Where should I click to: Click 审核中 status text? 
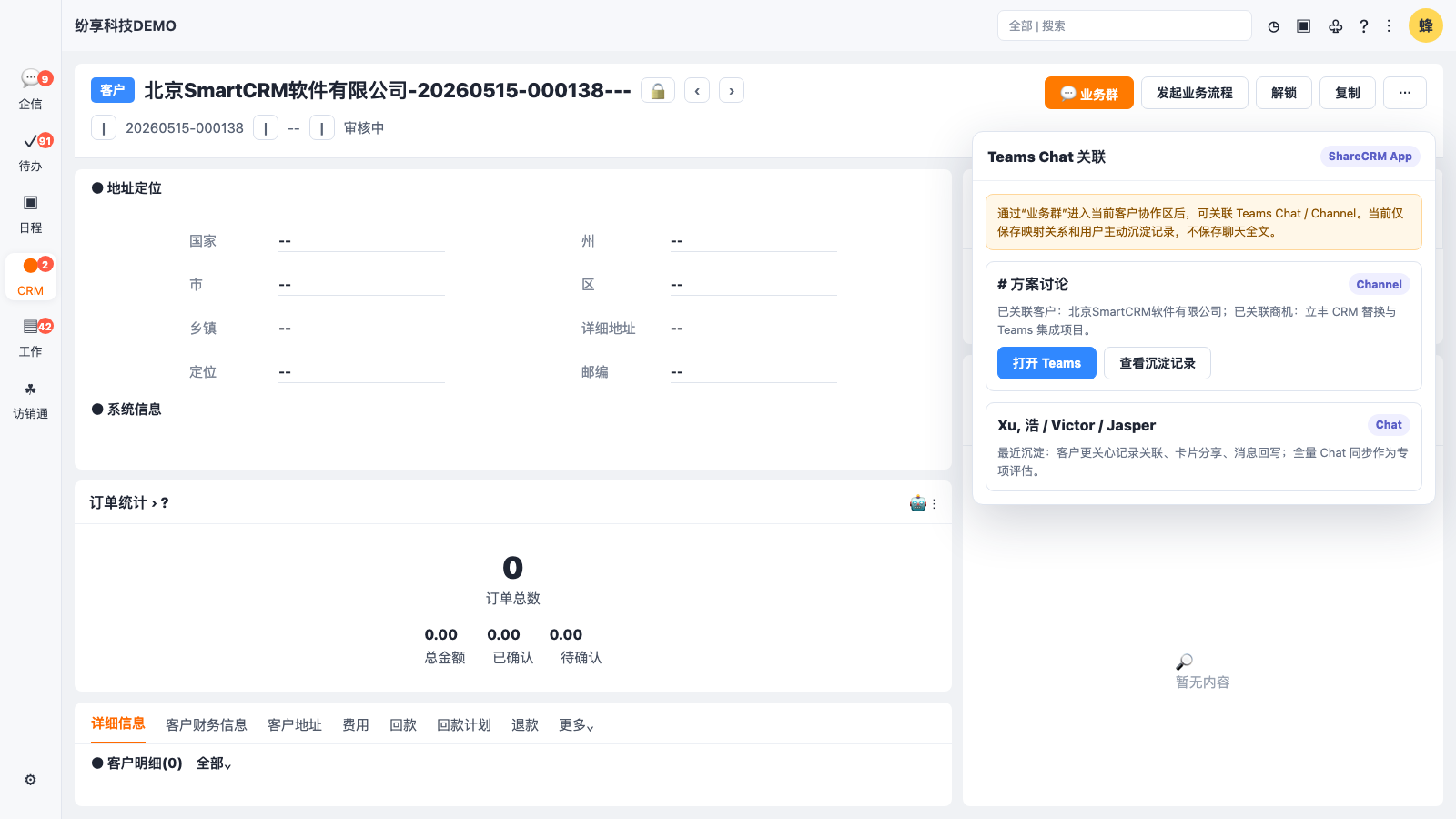[x=364, y=128]
